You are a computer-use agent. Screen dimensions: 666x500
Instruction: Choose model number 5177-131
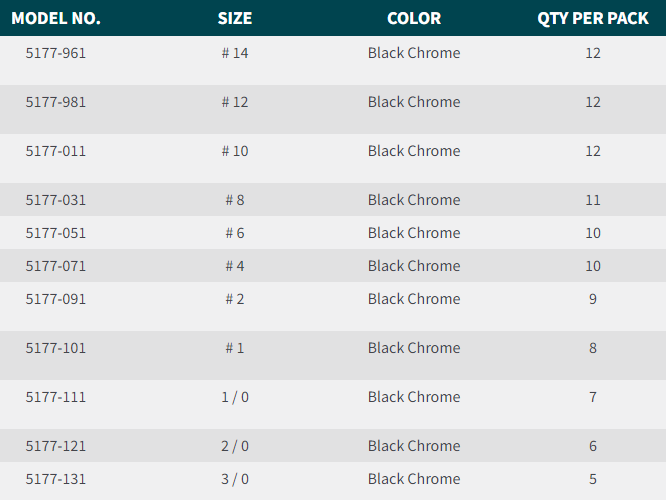tap(56, 479)
